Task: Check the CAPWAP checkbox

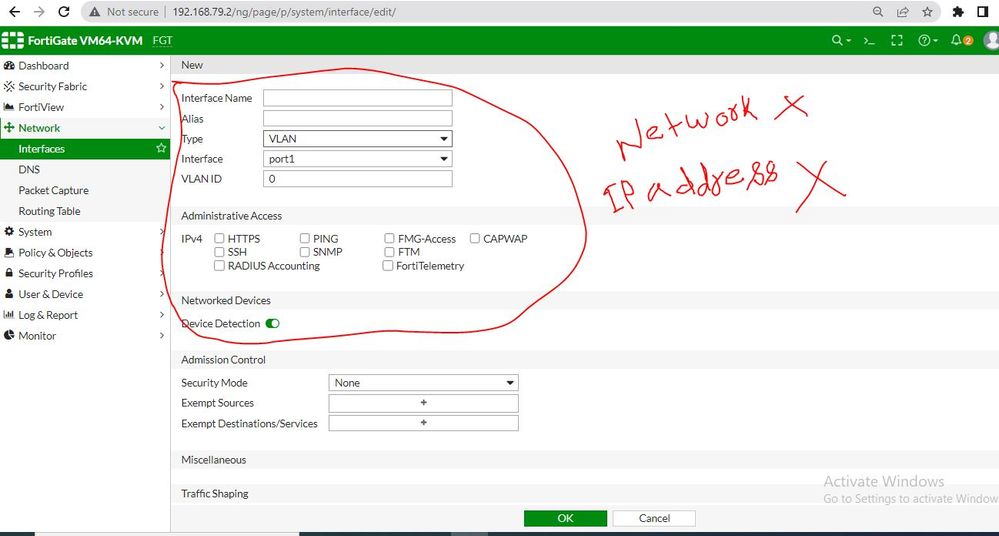Action: coord(475,238)
